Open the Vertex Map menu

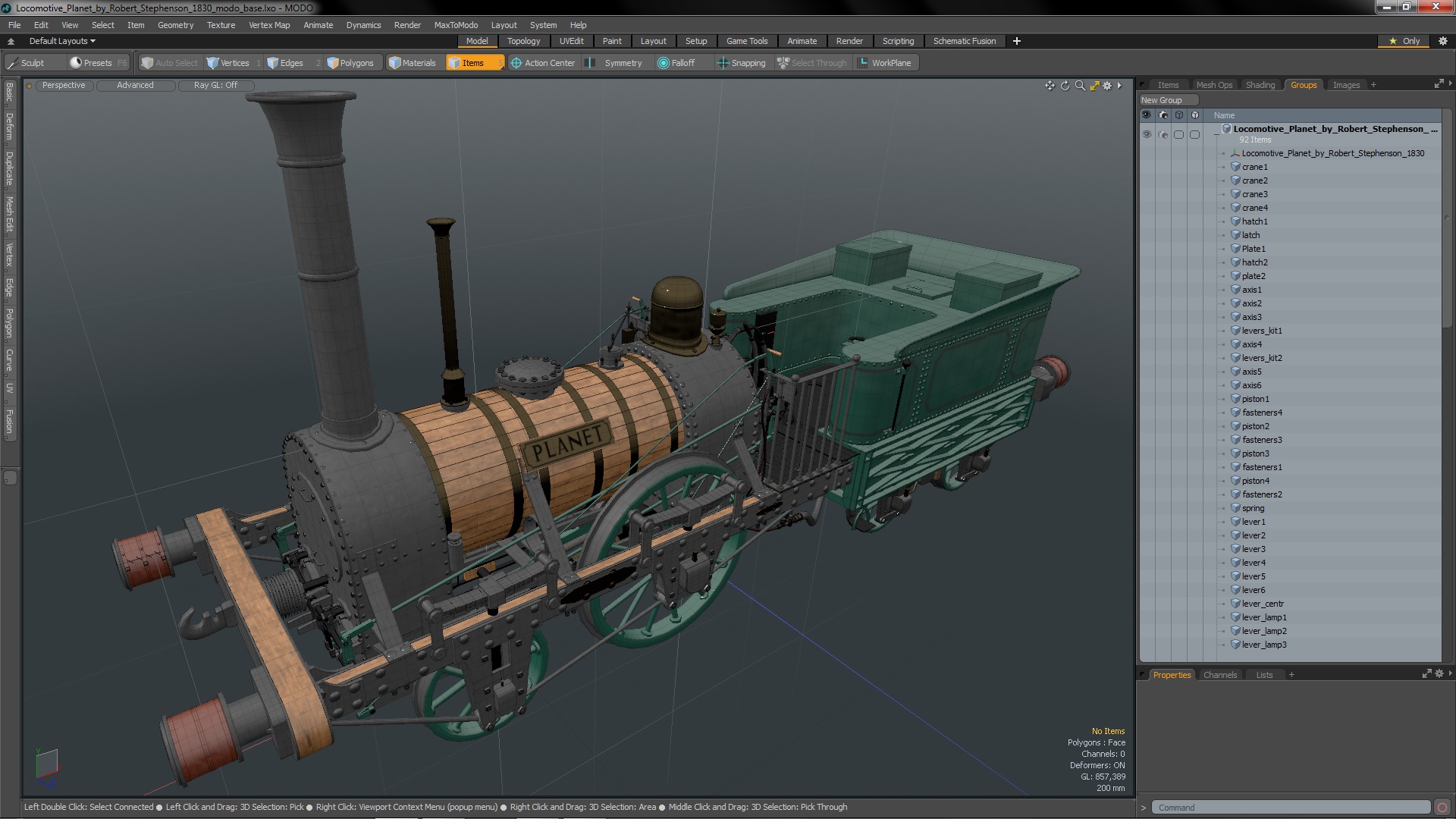tap(269, 25)
